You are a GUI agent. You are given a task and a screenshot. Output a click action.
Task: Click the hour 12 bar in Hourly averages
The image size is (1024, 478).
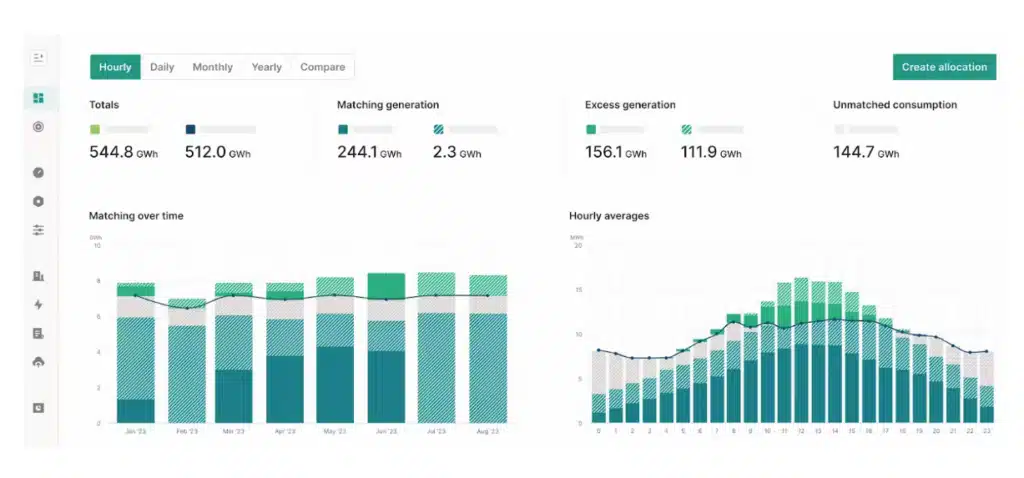(802, 350)
